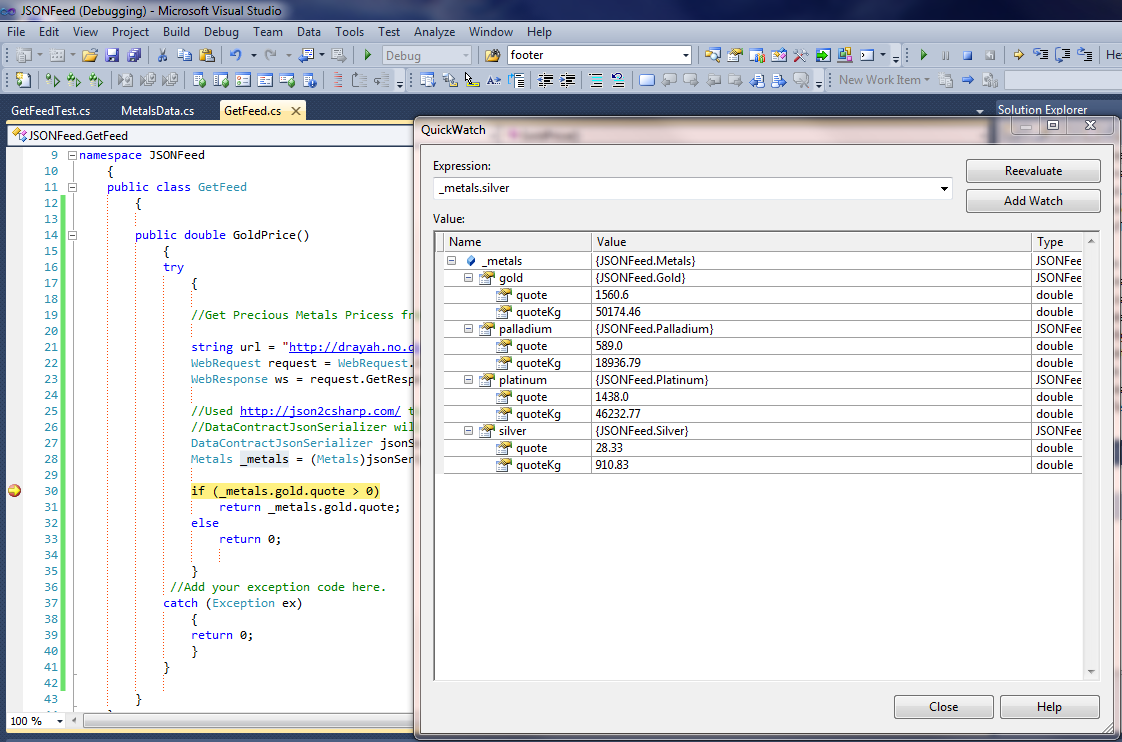Click the json2csharp.com link in code
The image size is (1122, 742).
click(320, 411)
